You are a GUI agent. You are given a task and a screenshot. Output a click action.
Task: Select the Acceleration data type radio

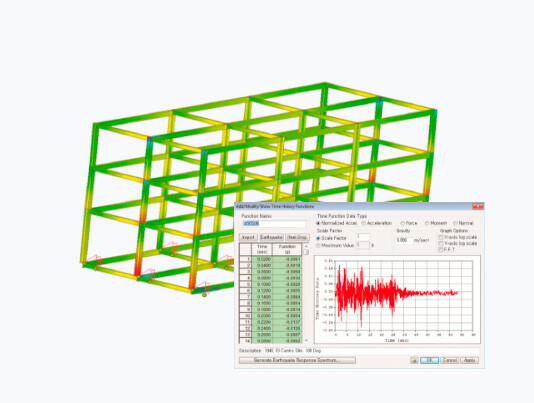(x=364, y=223)
